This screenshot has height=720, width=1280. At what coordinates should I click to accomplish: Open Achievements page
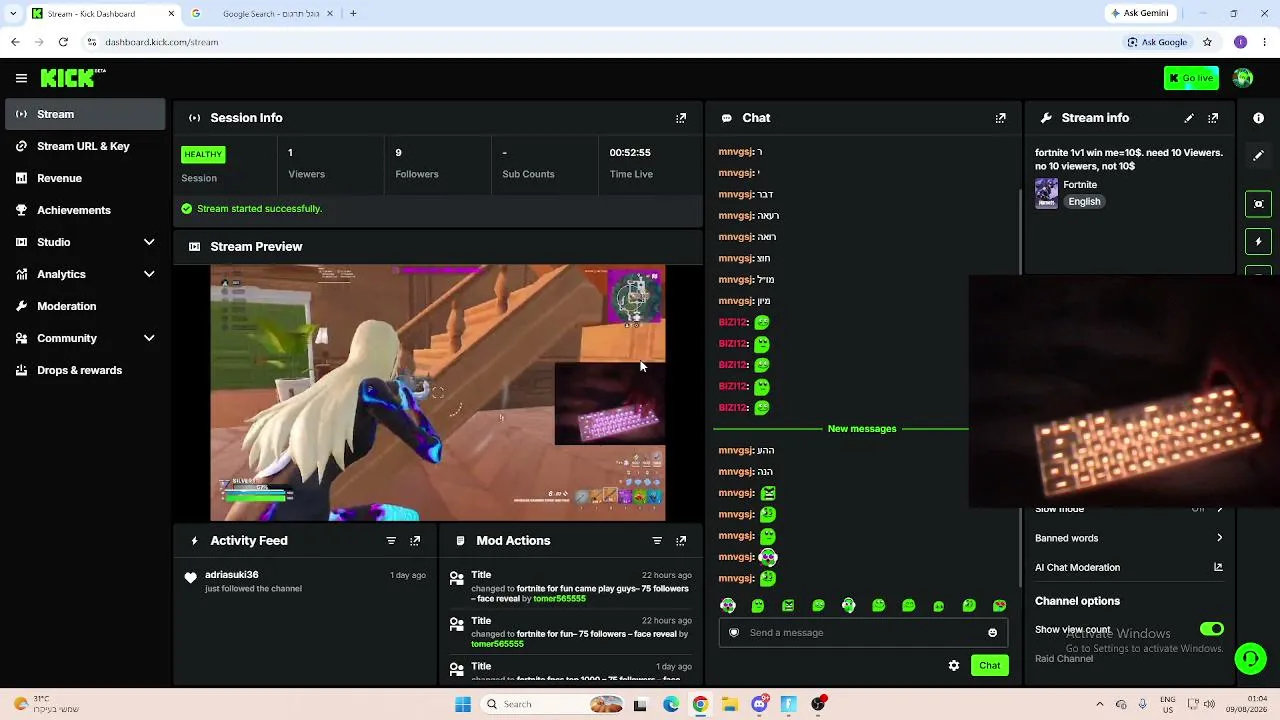pyautogui.click(x=85, y=210)
